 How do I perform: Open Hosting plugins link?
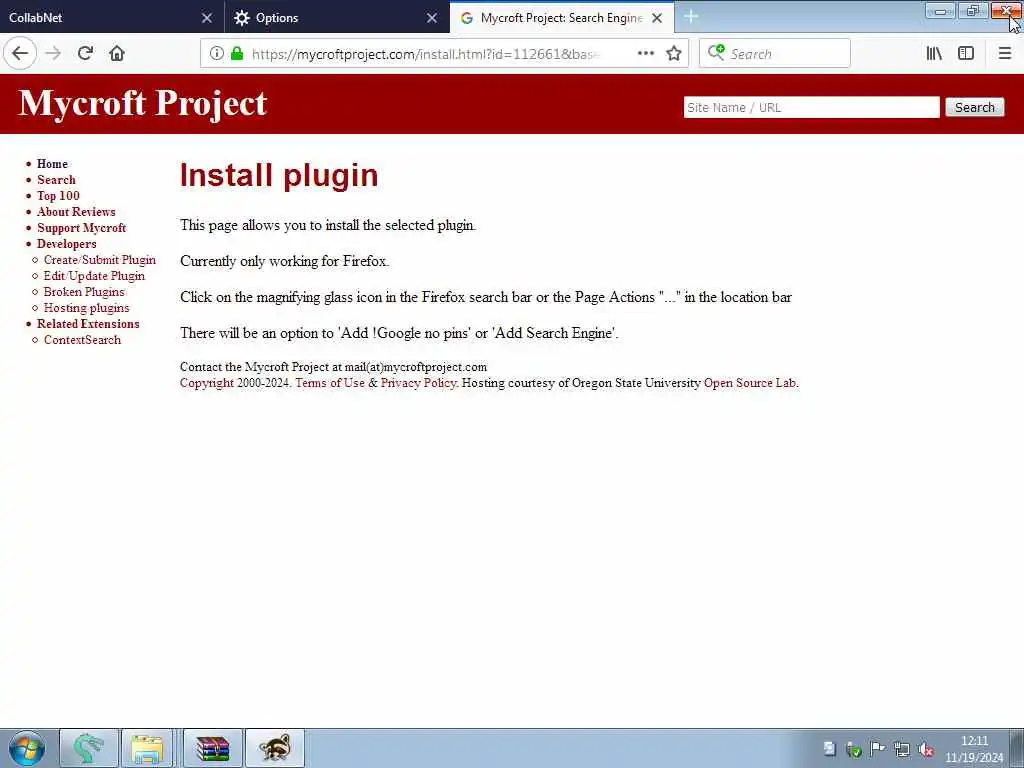pos(86,308)
